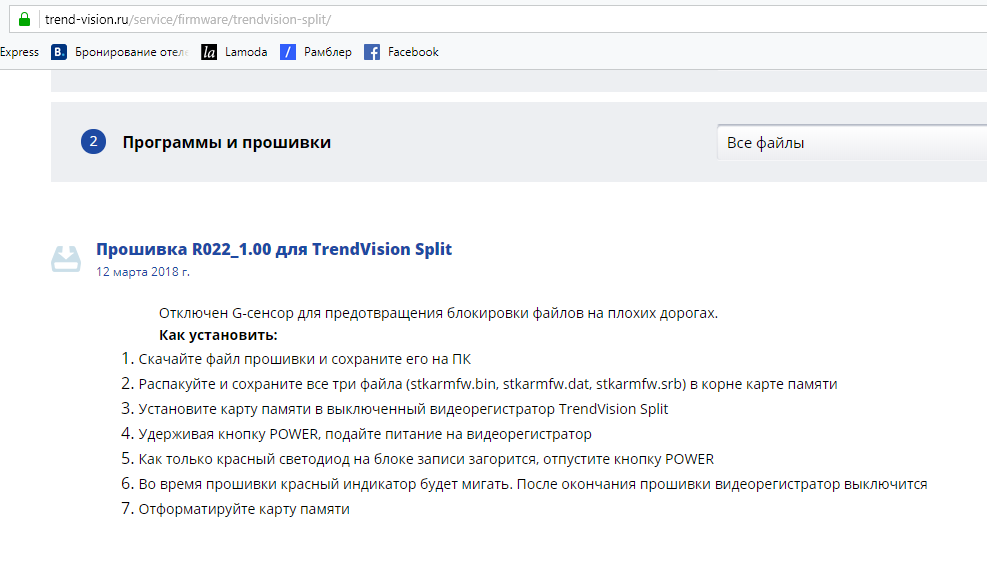Click the 'Программы и прошивки' section heading
987x561 pixels.
[x=227, y=142]
